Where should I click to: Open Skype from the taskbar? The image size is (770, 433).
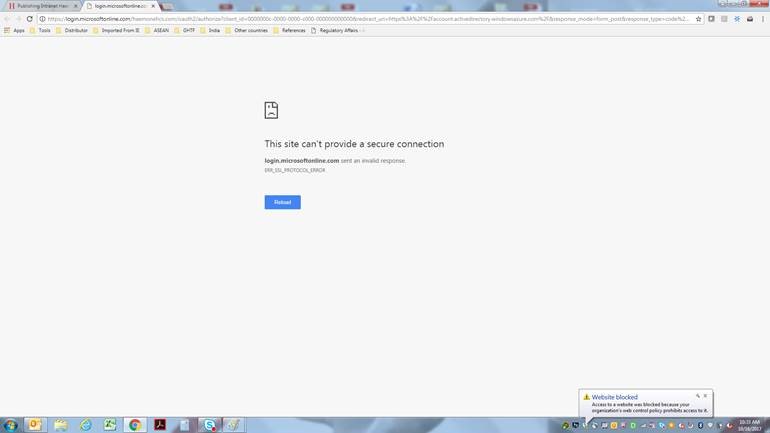tap(209, 425)
